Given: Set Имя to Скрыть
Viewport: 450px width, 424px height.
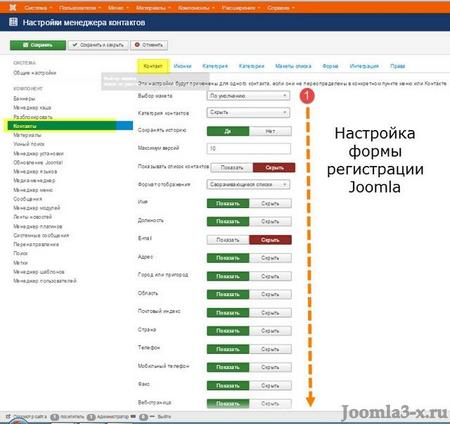Looking at the screenshot, I should tap(270, 204).
